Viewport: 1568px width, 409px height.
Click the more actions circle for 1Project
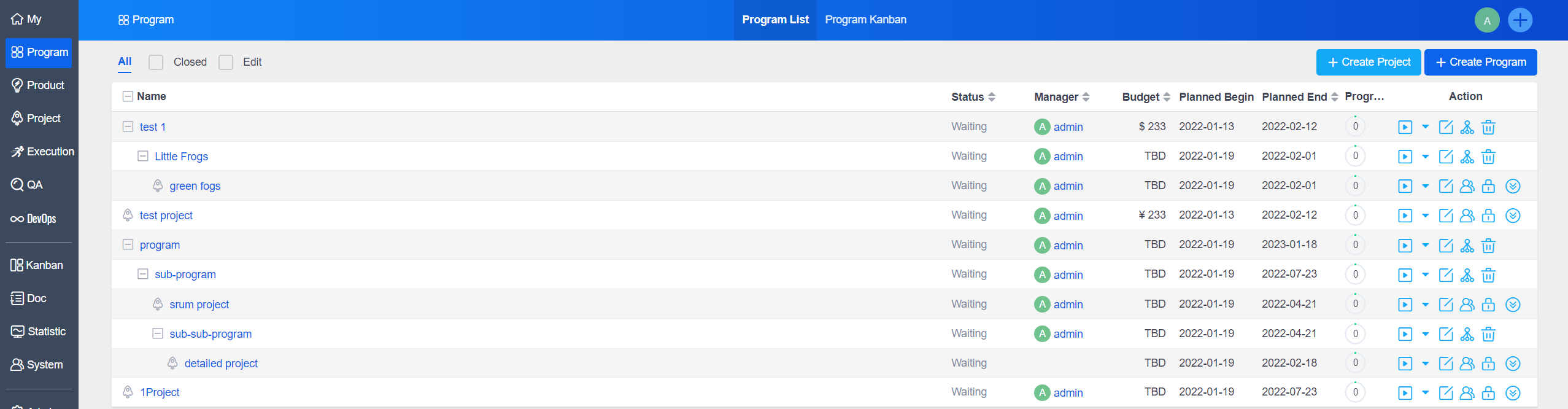click(x=1513, y=393)
